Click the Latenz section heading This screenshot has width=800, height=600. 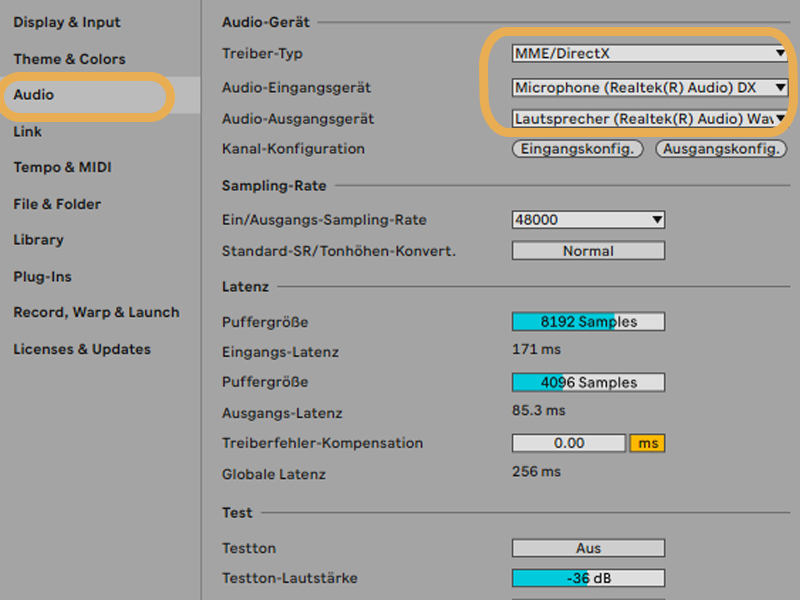[x=245, y=287]
